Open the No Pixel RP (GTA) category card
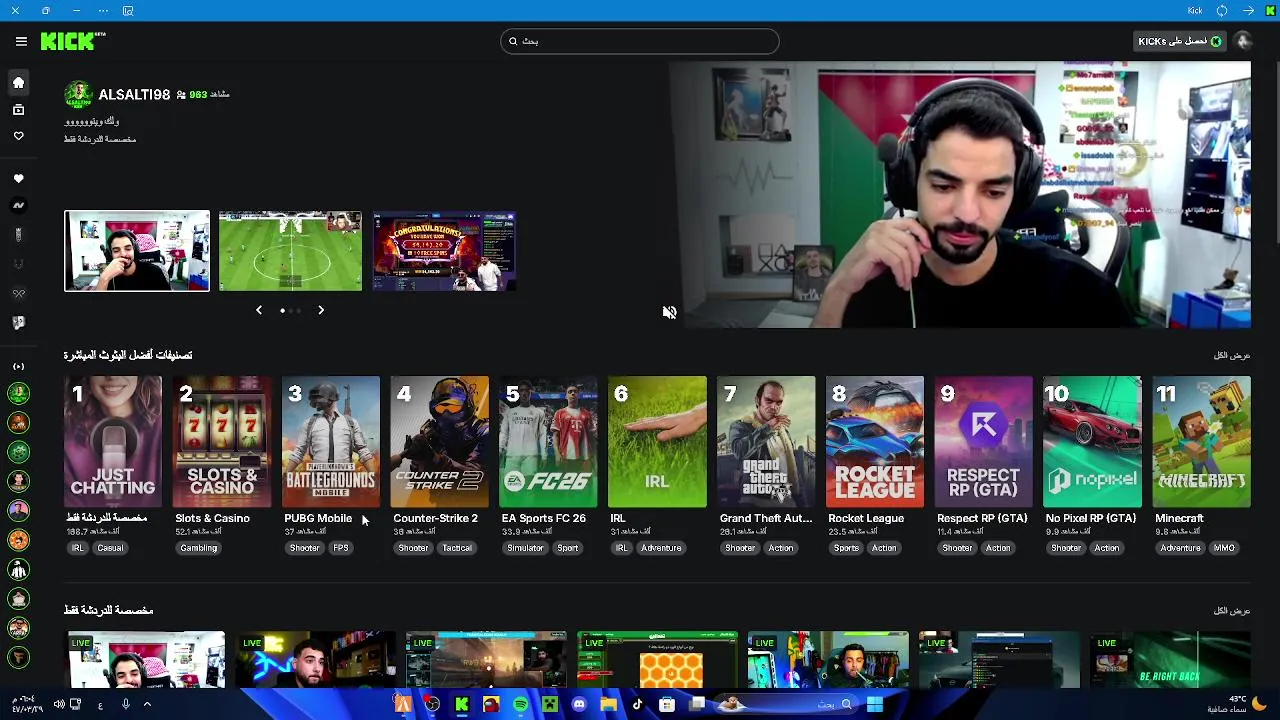This screenshot has height=720, width=1280. [x=1092, y=442]
